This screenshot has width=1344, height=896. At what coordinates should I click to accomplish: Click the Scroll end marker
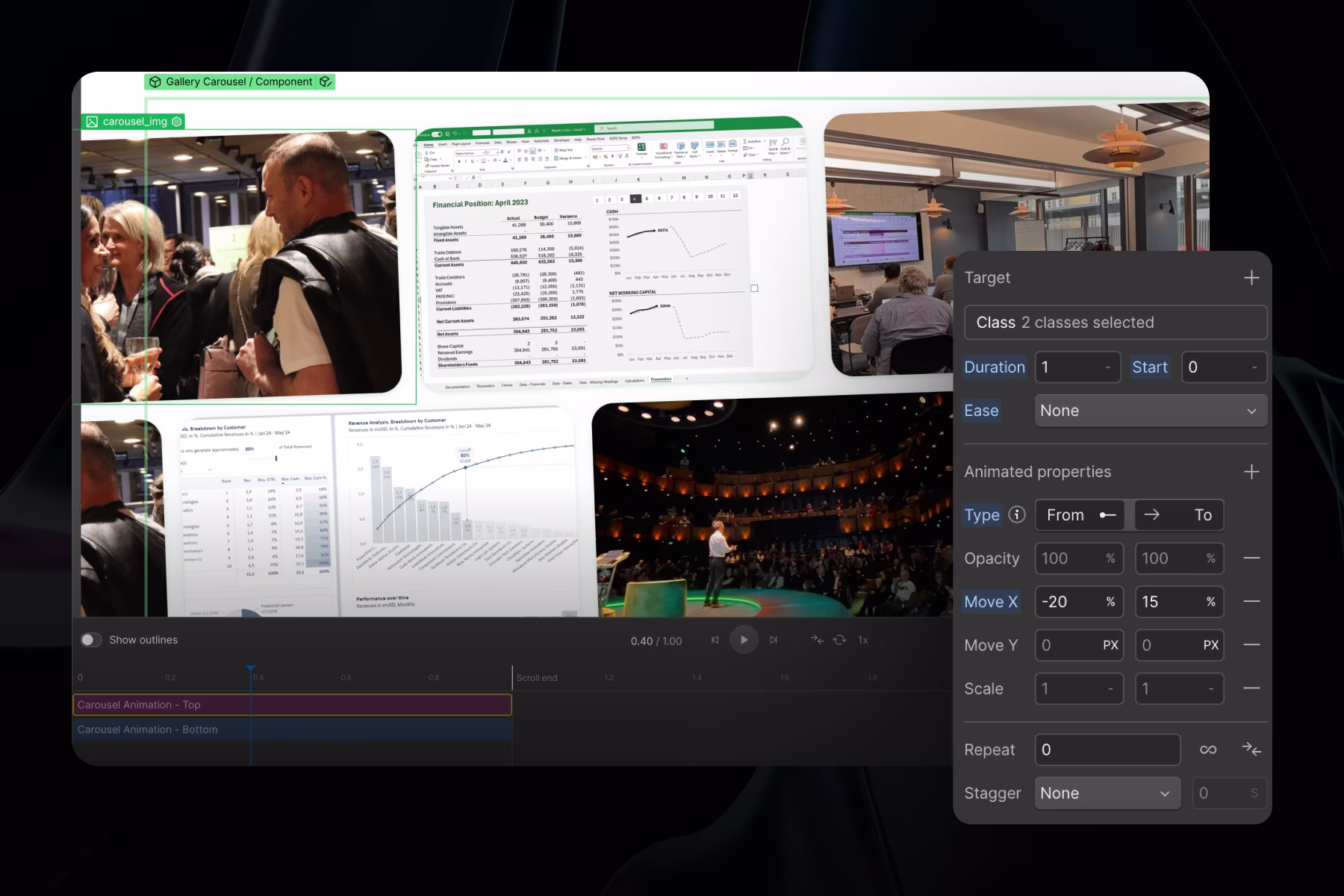tap(536, 678)
